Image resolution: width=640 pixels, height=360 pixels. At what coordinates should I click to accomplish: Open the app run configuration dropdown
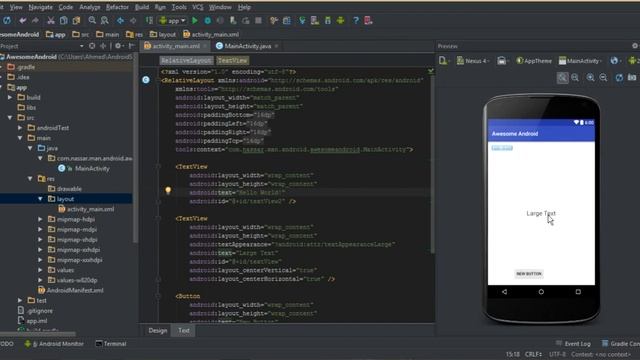coord(173,20)
